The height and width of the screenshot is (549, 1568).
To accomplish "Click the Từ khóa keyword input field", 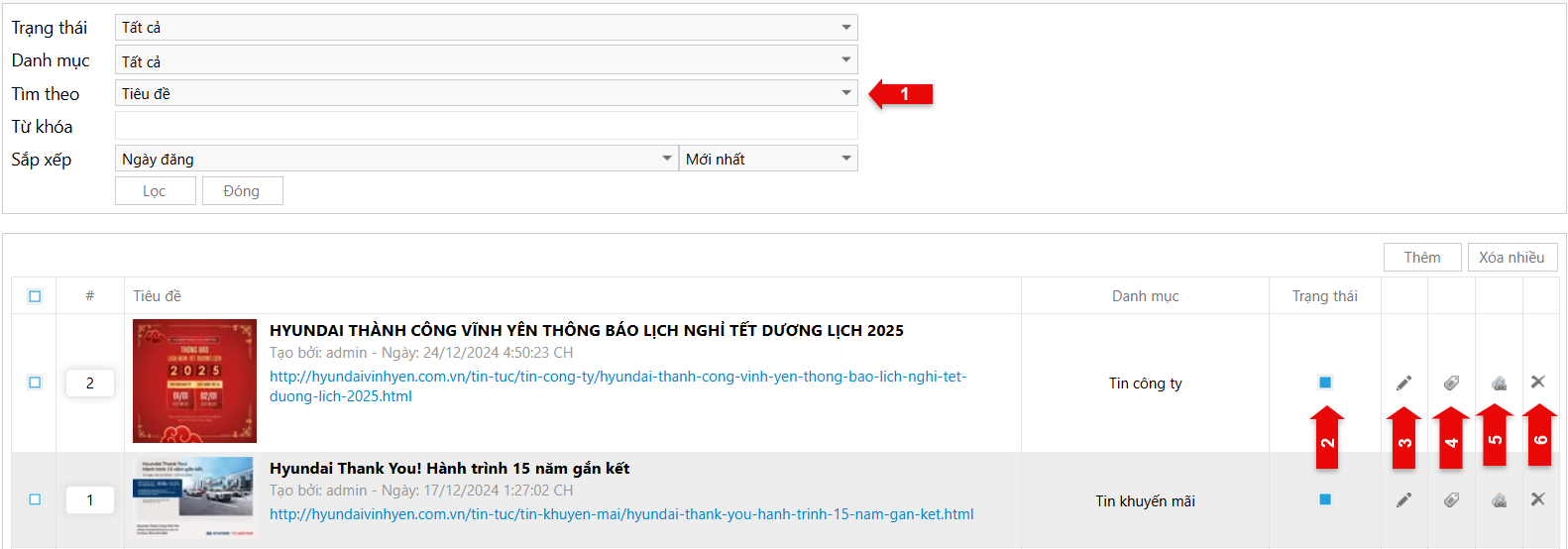I will 486,127.
